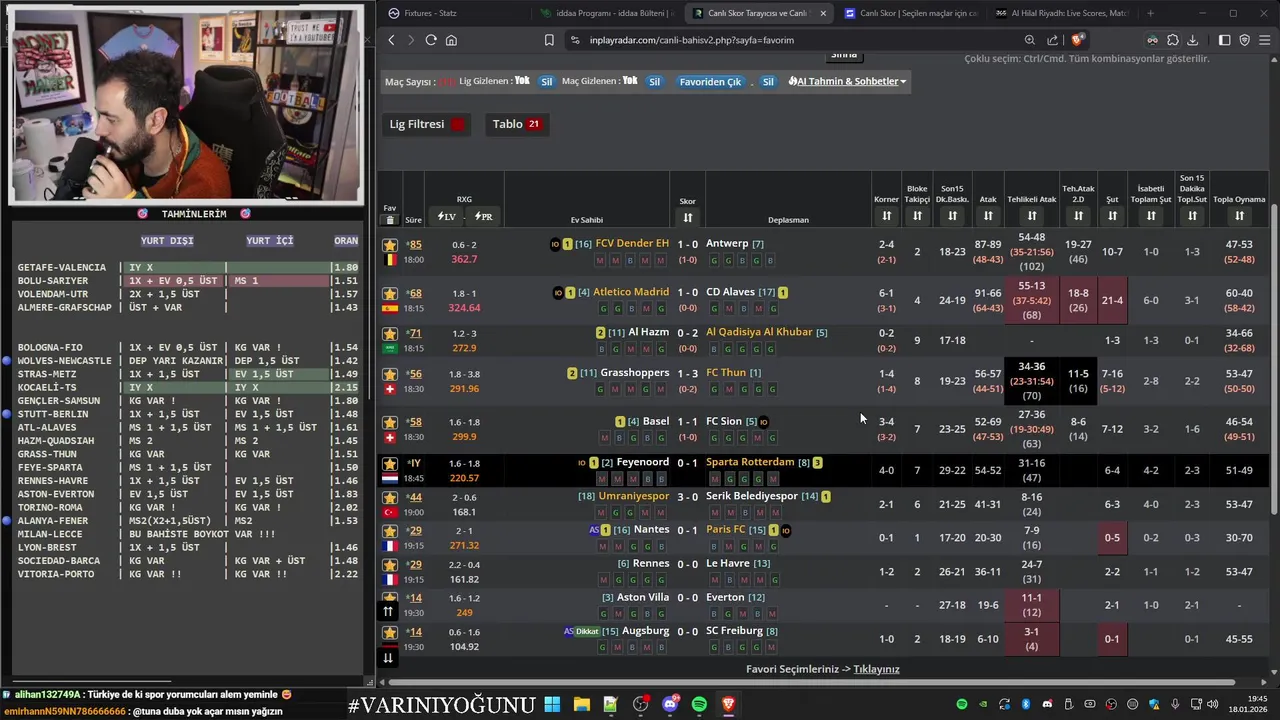Click the share icon in the address bar
1280x720 pixels.
[x=1053, y=40]
